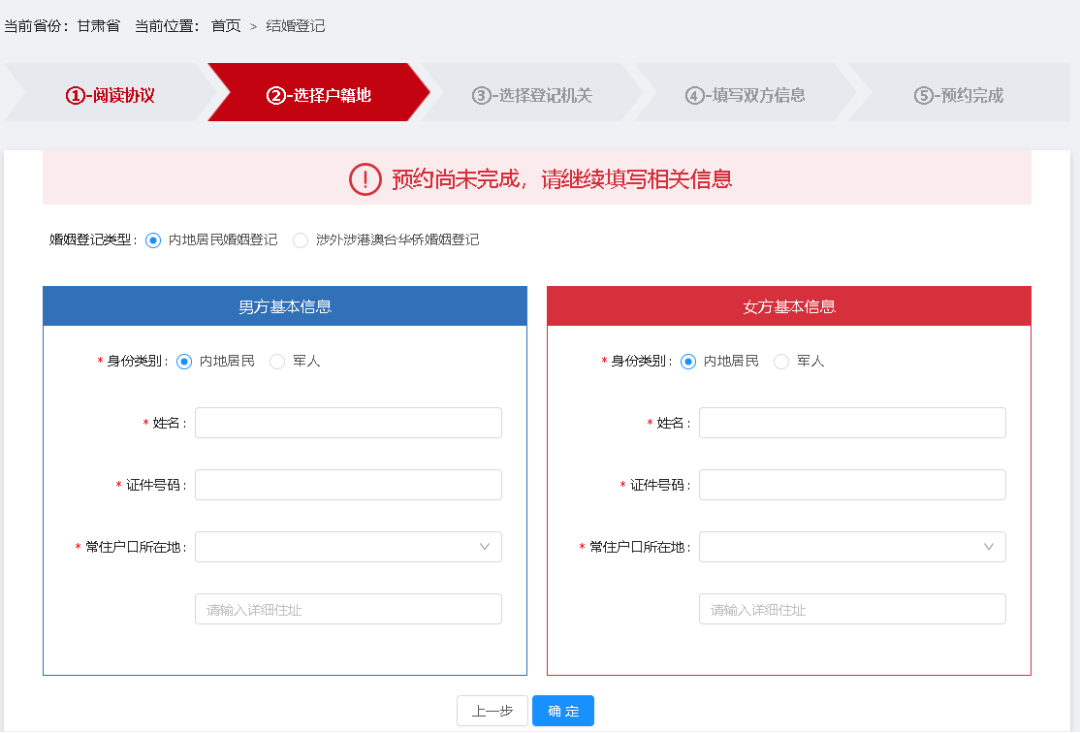Go to step ④-填写双方信息

(x=745, y=95)
